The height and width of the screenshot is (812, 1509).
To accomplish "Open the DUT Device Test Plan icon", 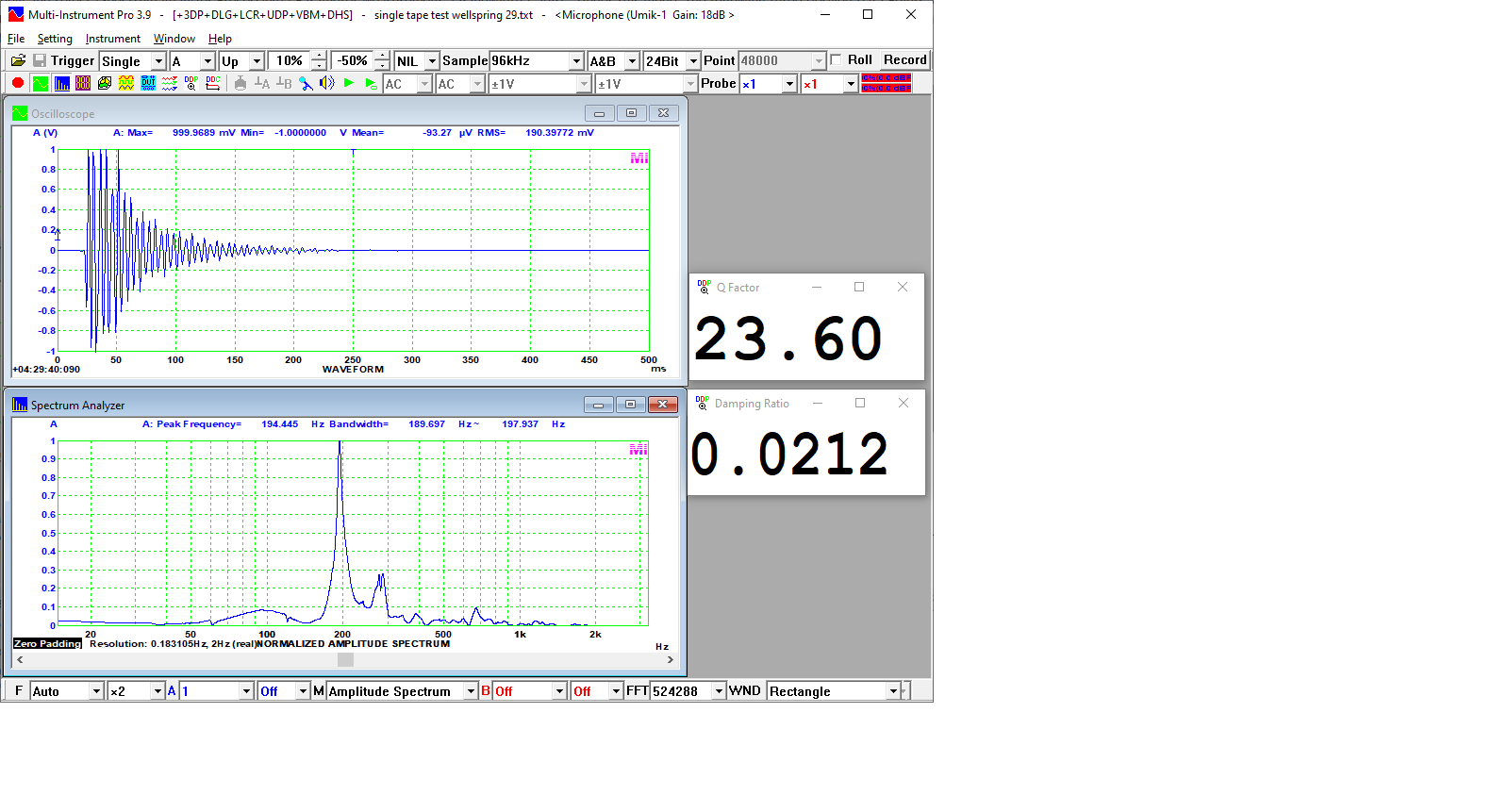I will coord(148,84).
